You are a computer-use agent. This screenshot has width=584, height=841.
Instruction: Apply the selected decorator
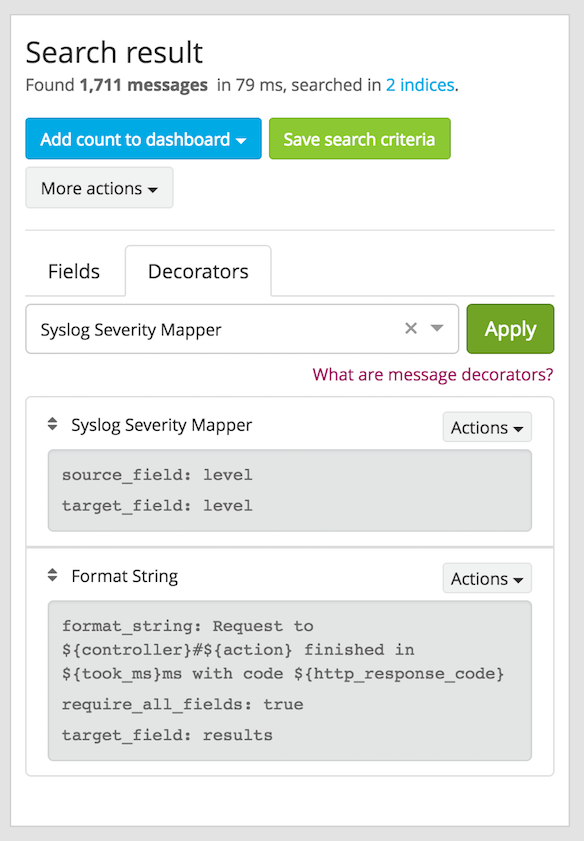(510, 329)
